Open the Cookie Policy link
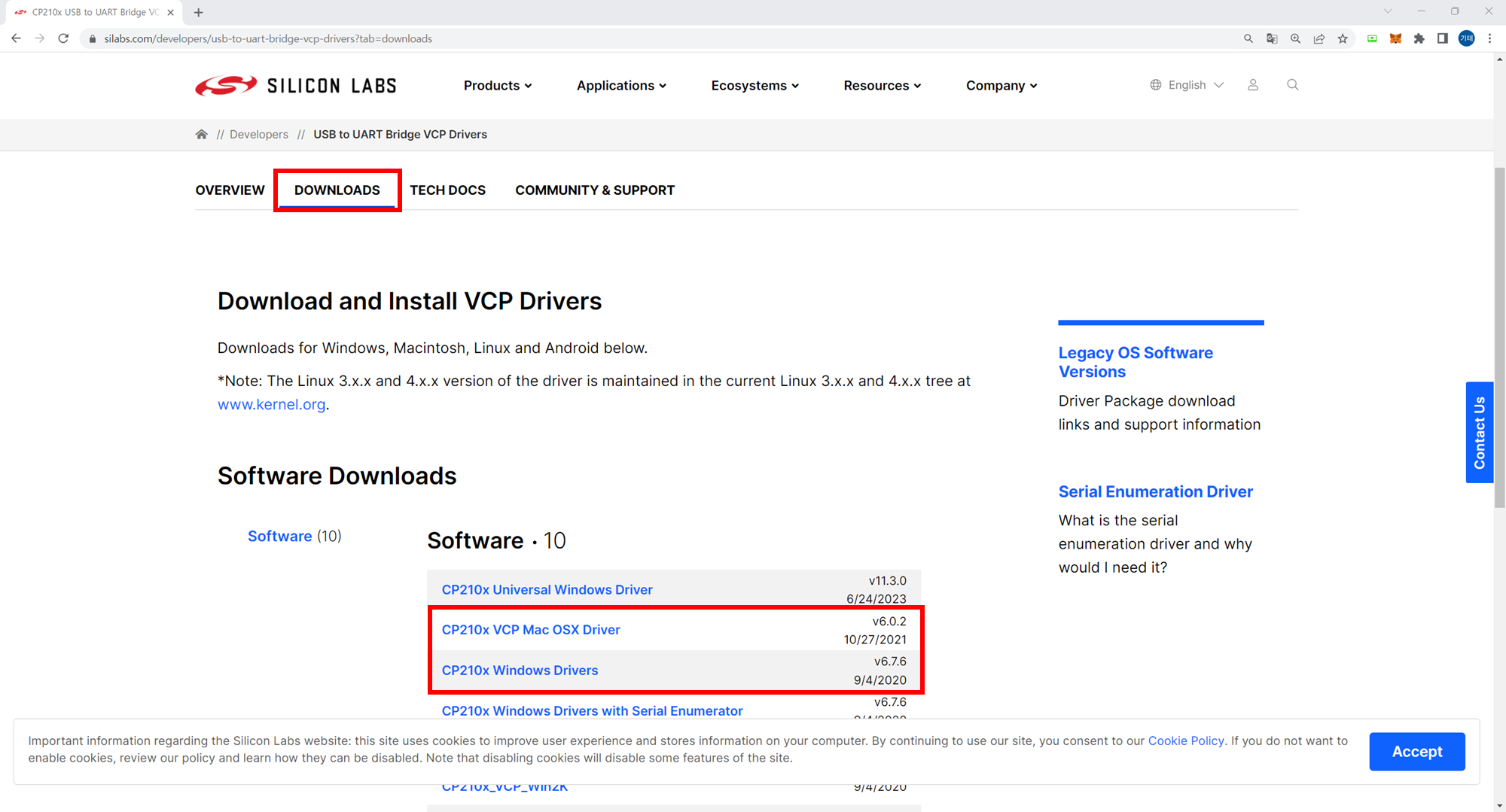1506x812 pixels. click(x=1186, y=741)
